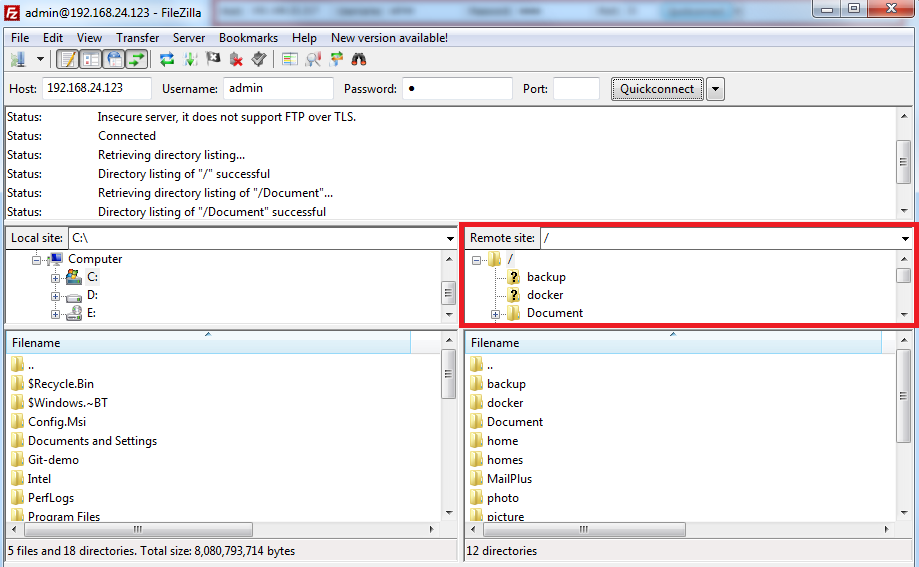Click remote file list horizontal scrollbar
This screenshot has height=567, width=919.
584,529
